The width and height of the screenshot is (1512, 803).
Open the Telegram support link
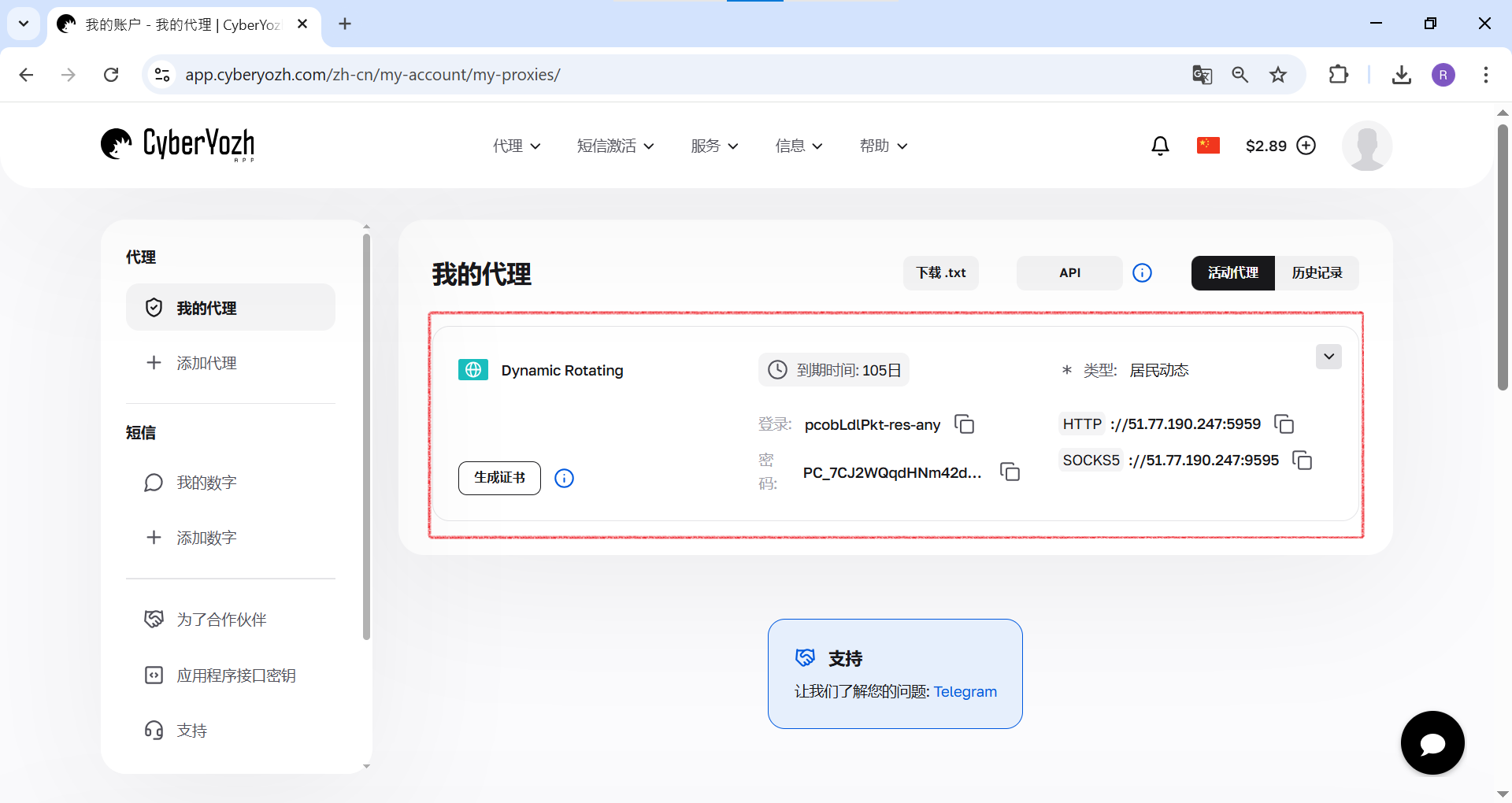(x=965, y=691)
